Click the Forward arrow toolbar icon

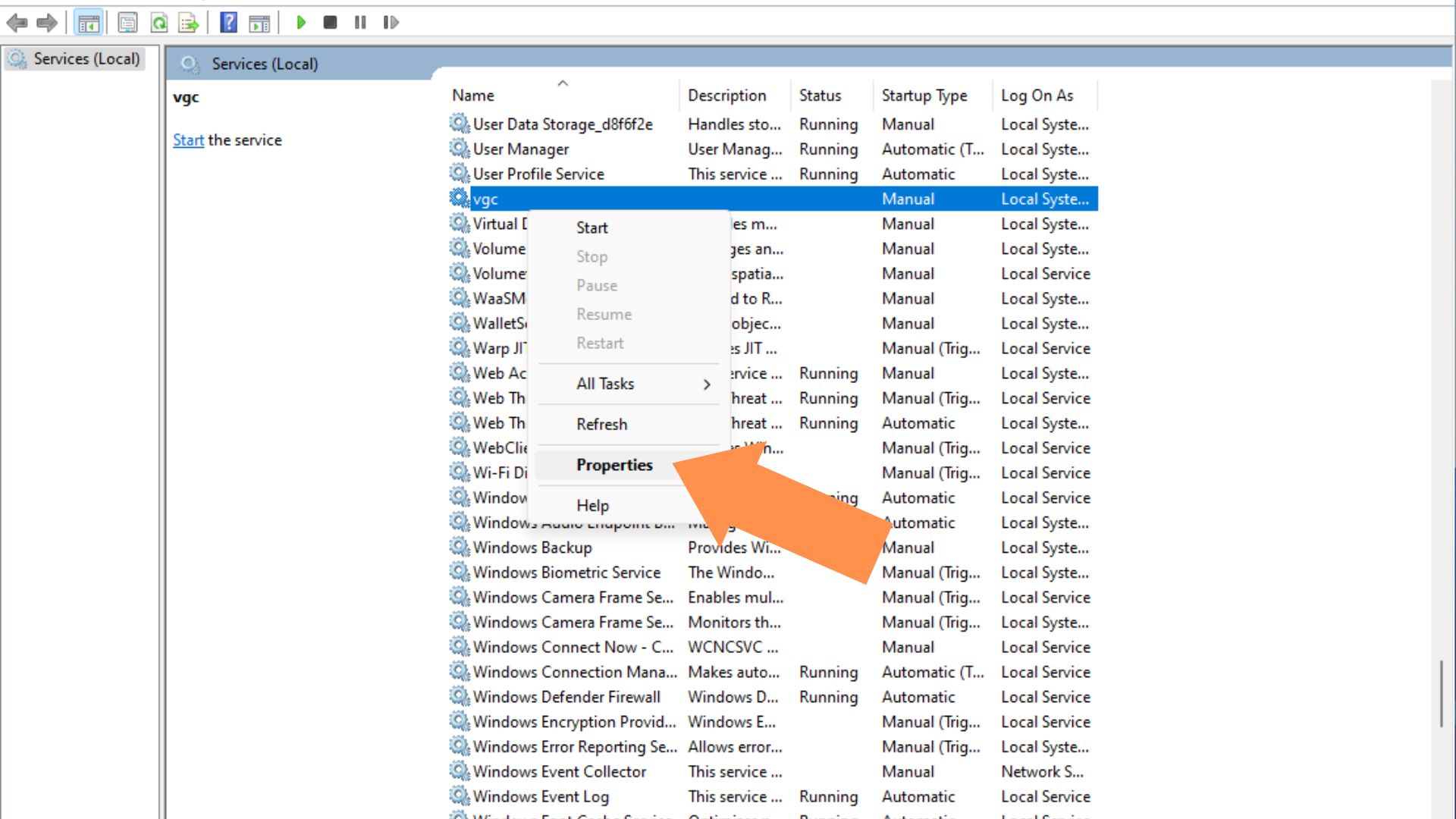[x=47, y=23]
